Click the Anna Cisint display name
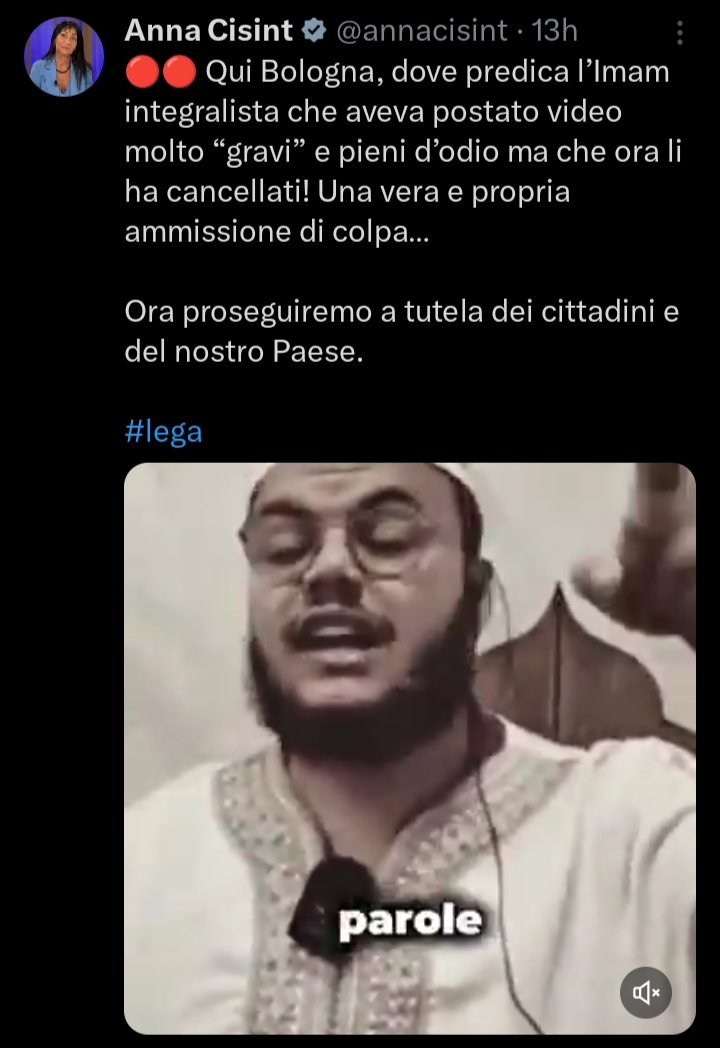Screen dimensions: 720x1048 [x=209, y=31]
